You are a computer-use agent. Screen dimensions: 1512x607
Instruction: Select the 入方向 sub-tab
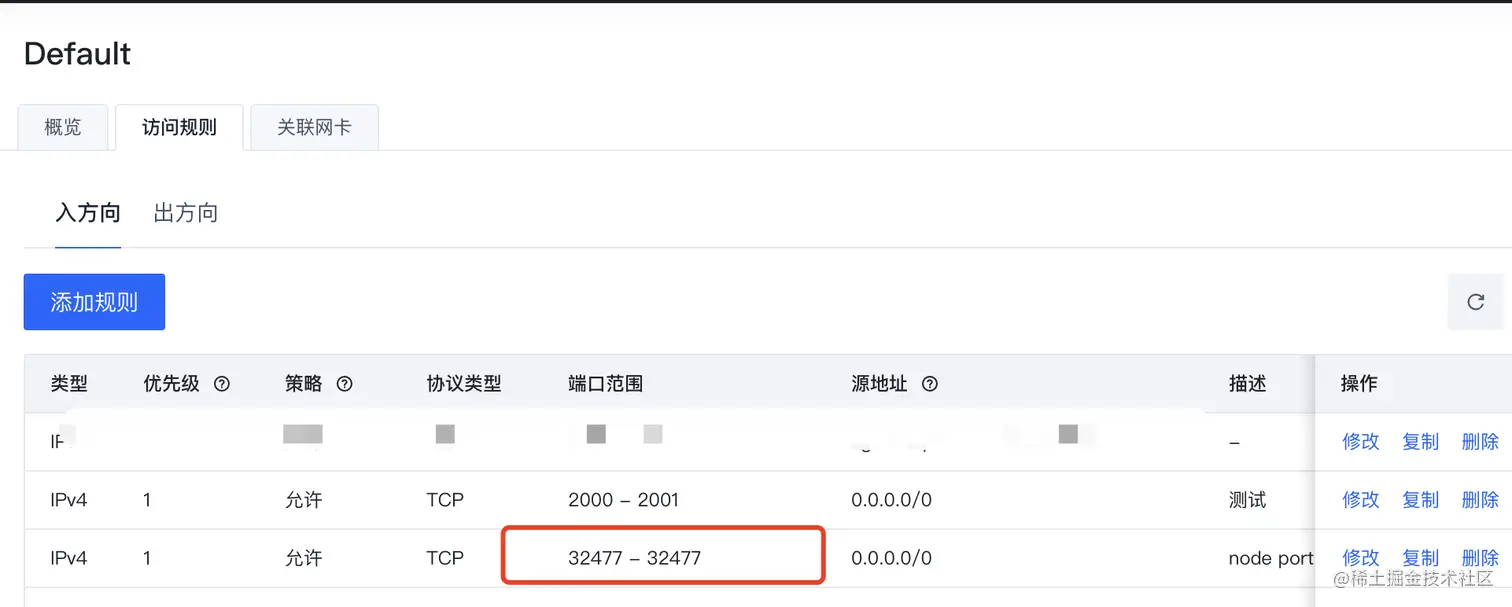point(88,213)
